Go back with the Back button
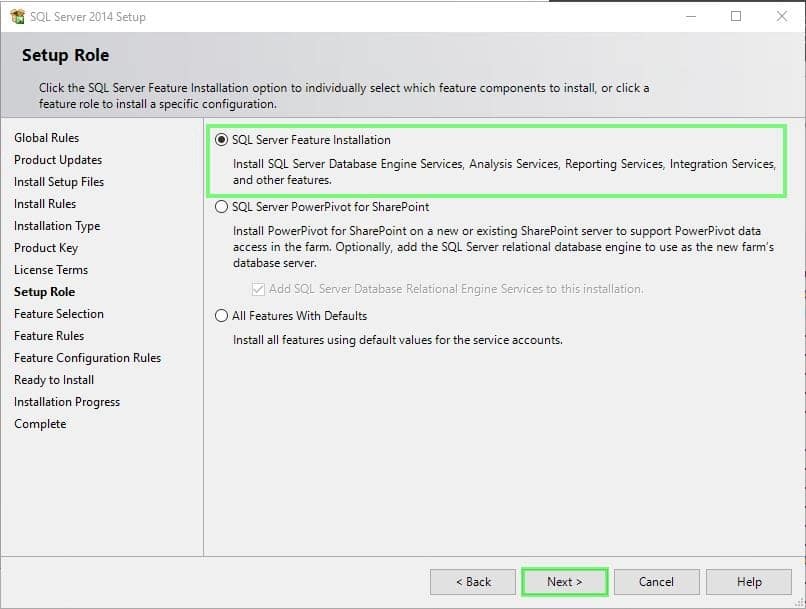806x609 pixels. coord(473,582)
